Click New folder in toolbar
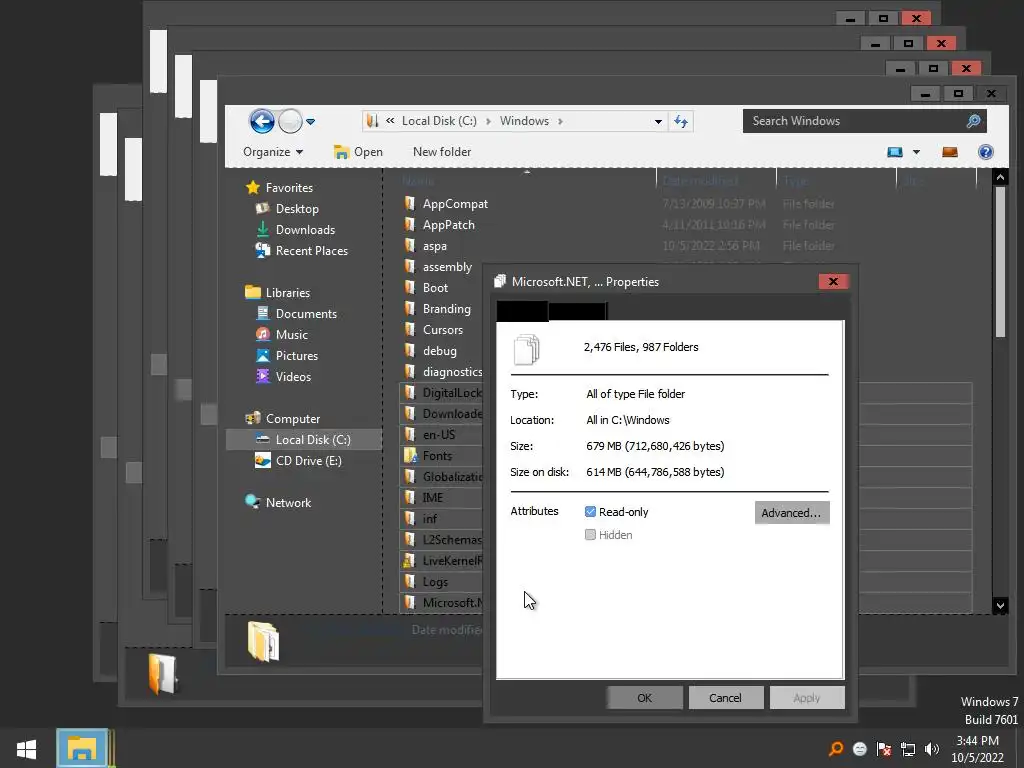 (441, 152)
